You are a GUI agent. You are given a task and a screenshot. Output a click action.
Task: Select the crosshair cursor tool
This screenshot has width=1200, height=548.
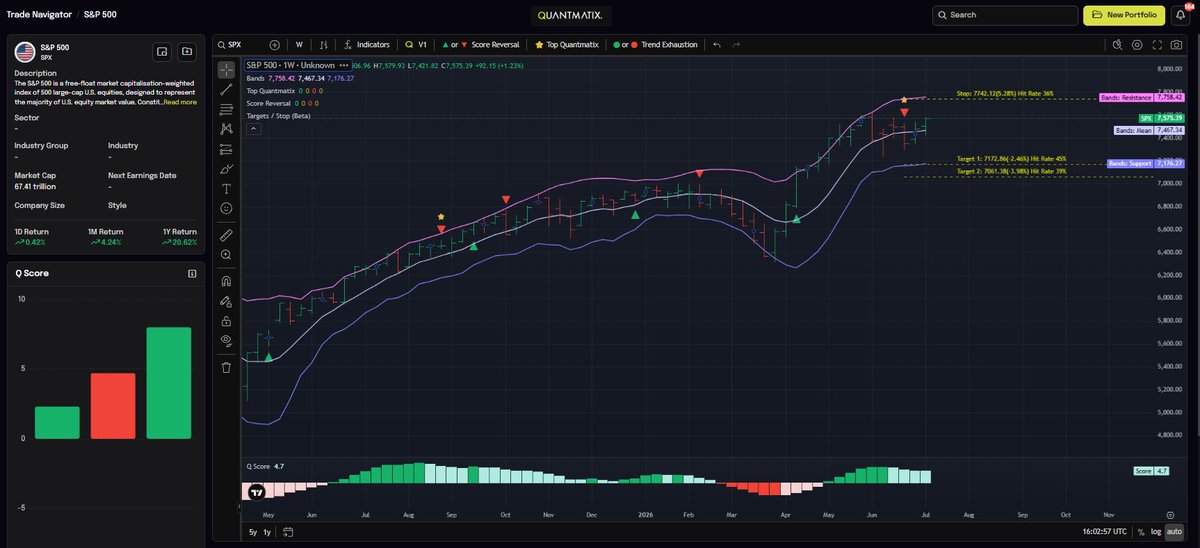[x=226, y=69]
